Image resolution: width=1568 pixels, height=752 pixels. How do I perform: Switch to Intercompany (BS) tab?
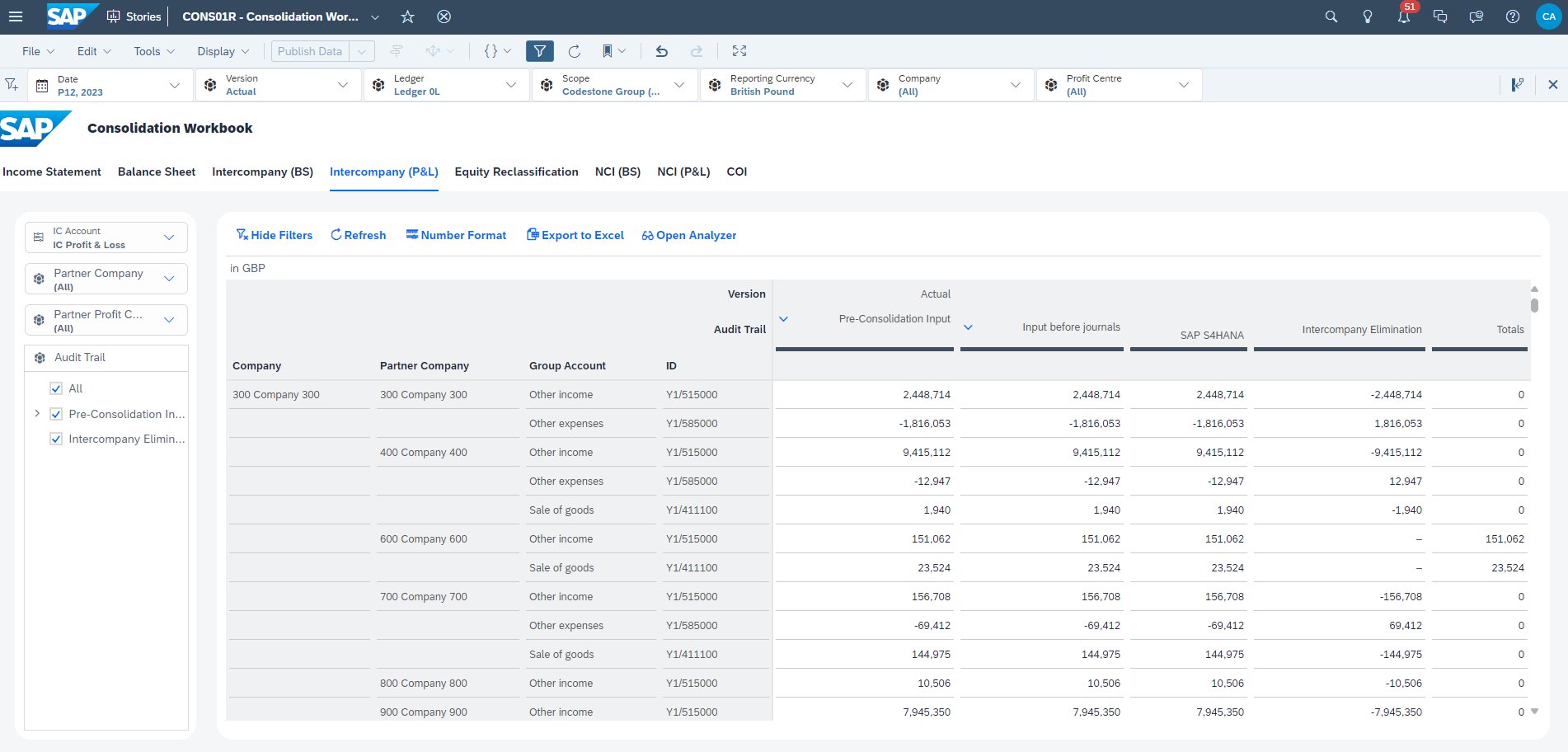coord(262,172)
